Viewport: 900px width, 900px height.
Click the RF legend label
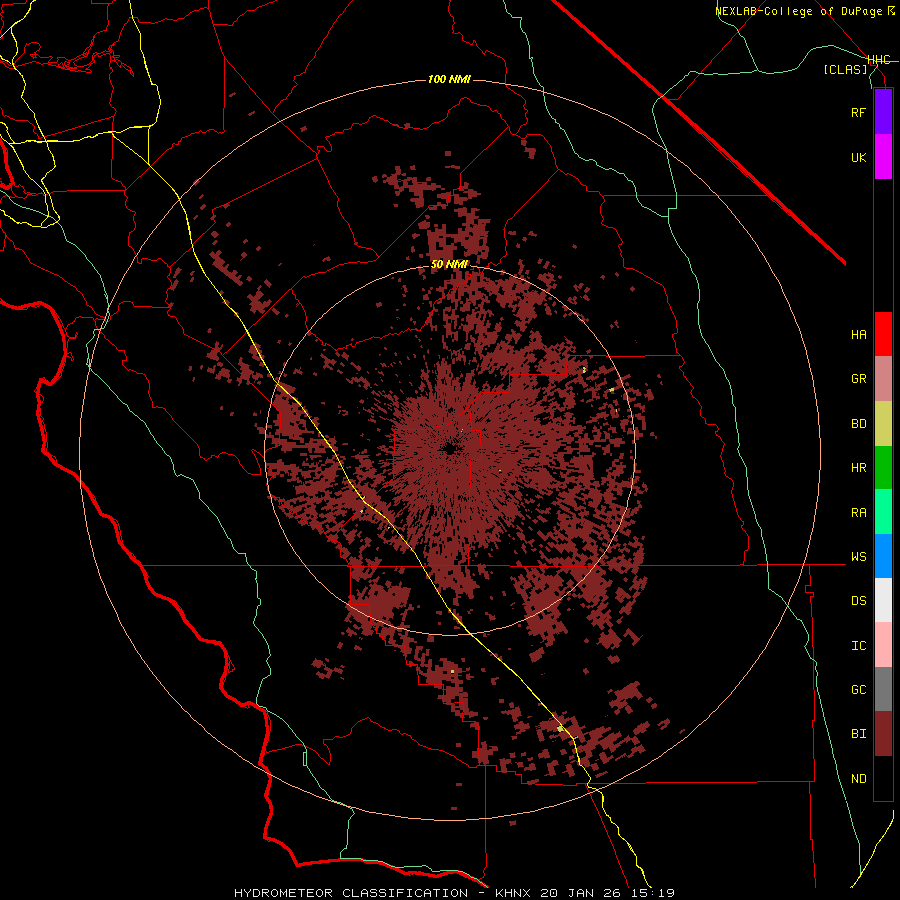(x=858, y=112)
